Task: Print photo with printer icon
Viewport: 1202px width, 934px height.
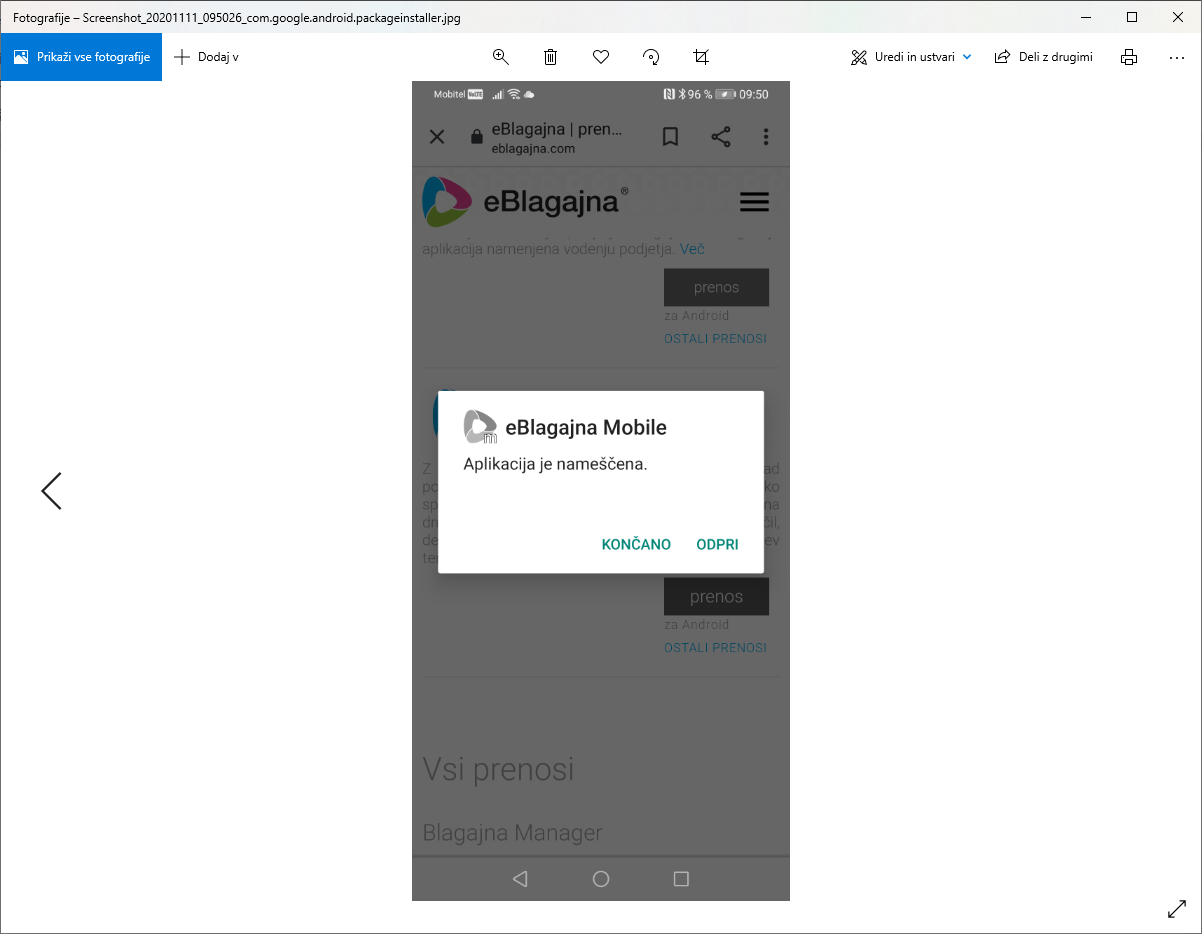Action: [x=1129, y=57]
